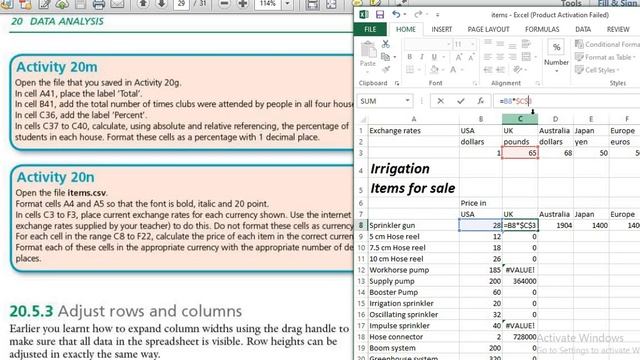Toggle Bold formatting in Excel
Viewport: 640px width, 360px height.
[409, 57]
